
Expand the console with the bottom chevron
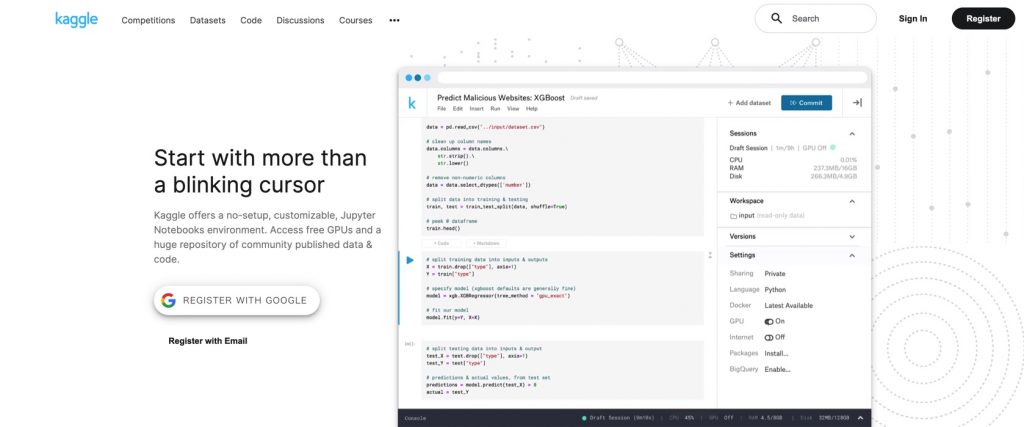(x=861, y=418)
